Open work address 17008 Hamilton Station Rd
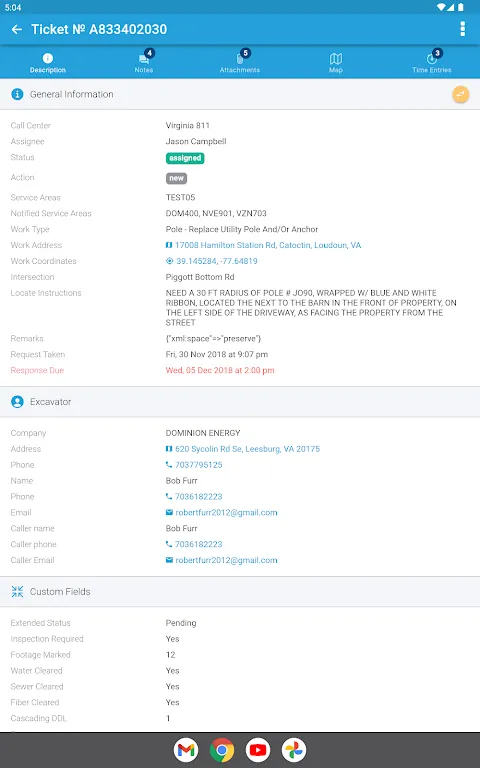The image size is (480, 768). click(x=264, y=245)
